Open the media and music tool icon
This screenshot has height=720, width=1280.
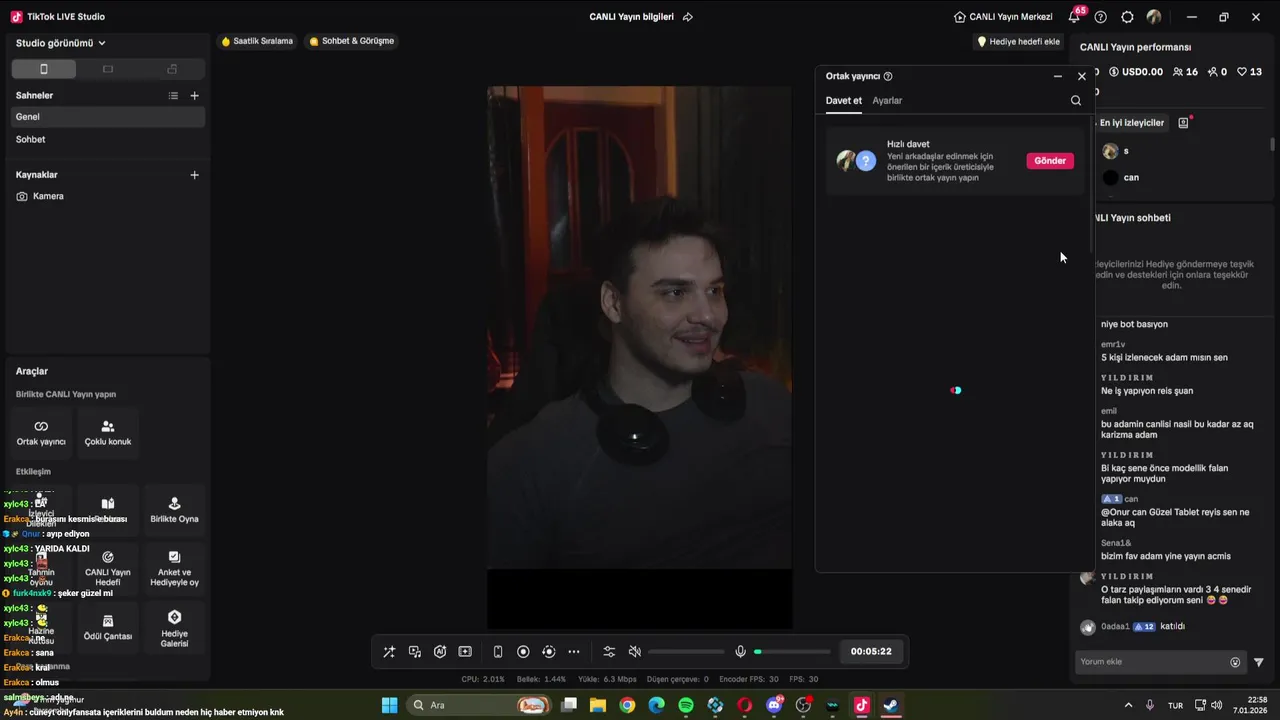click(x=415, y=652)
